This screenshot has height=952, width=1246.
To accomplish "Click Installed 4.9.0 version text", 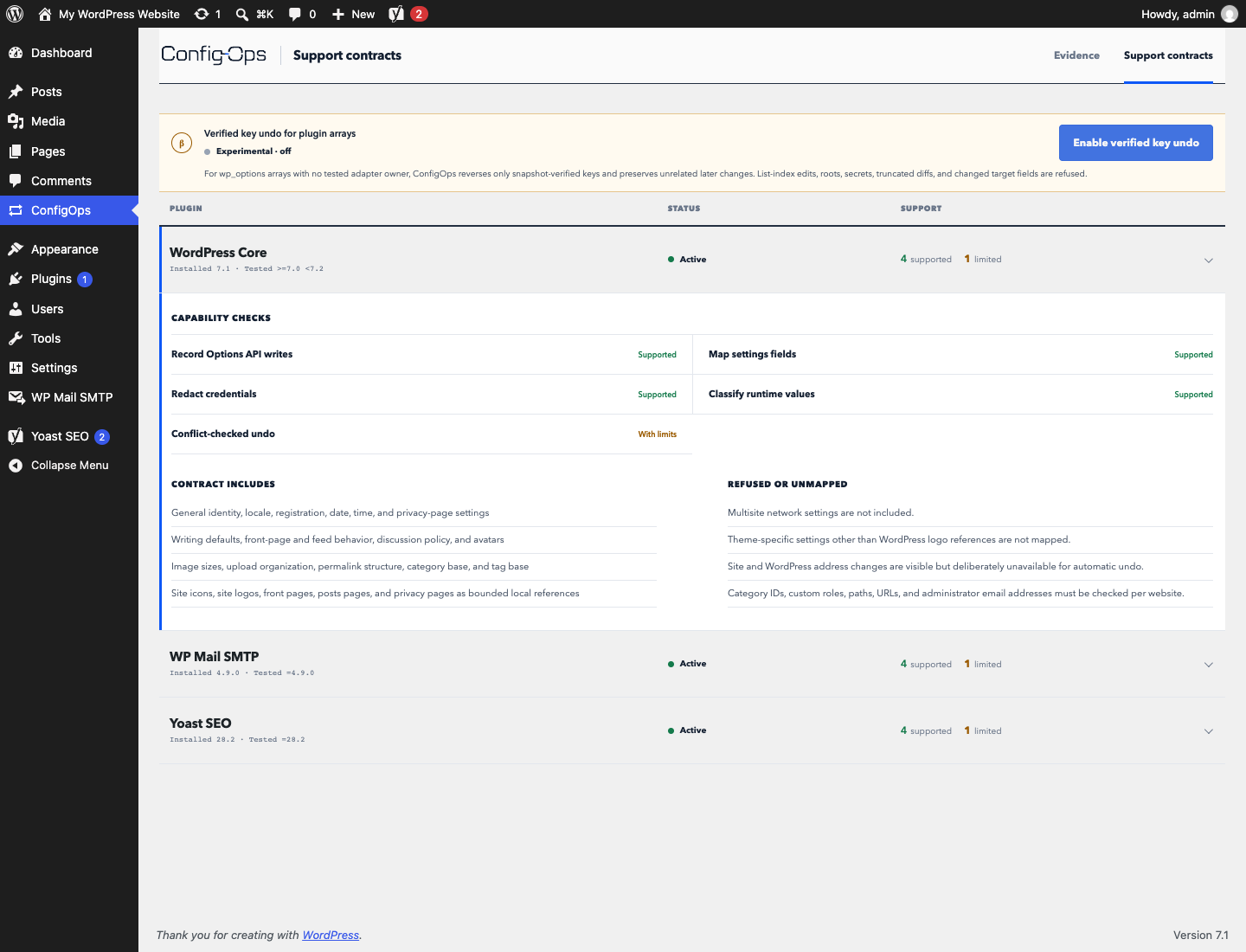I will [242, 673].
